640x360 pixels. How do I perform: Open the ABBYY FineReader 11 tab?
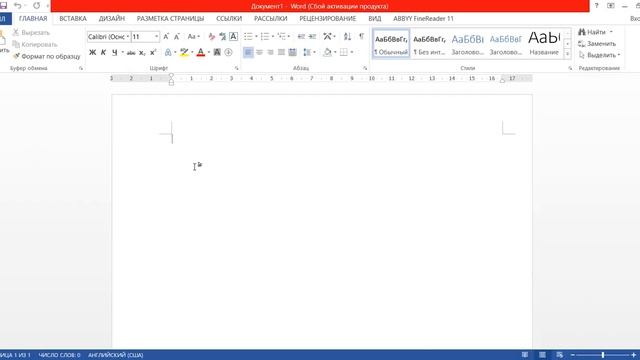tap(423, 19)
